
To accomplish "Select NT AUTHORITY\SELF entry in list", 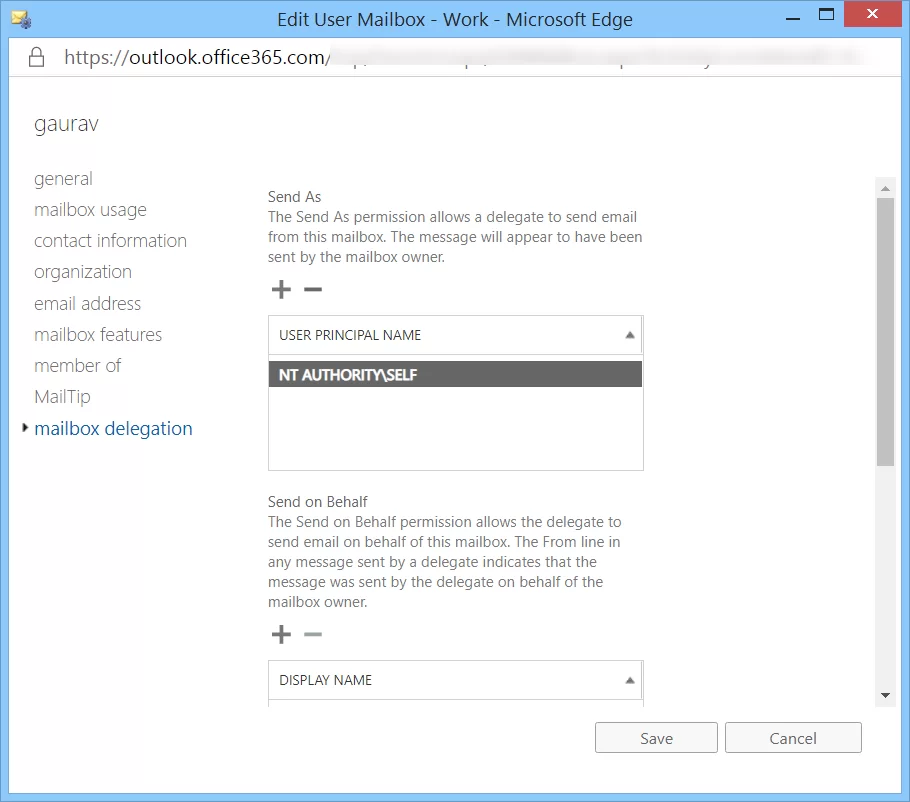I will tap(455, 374).
